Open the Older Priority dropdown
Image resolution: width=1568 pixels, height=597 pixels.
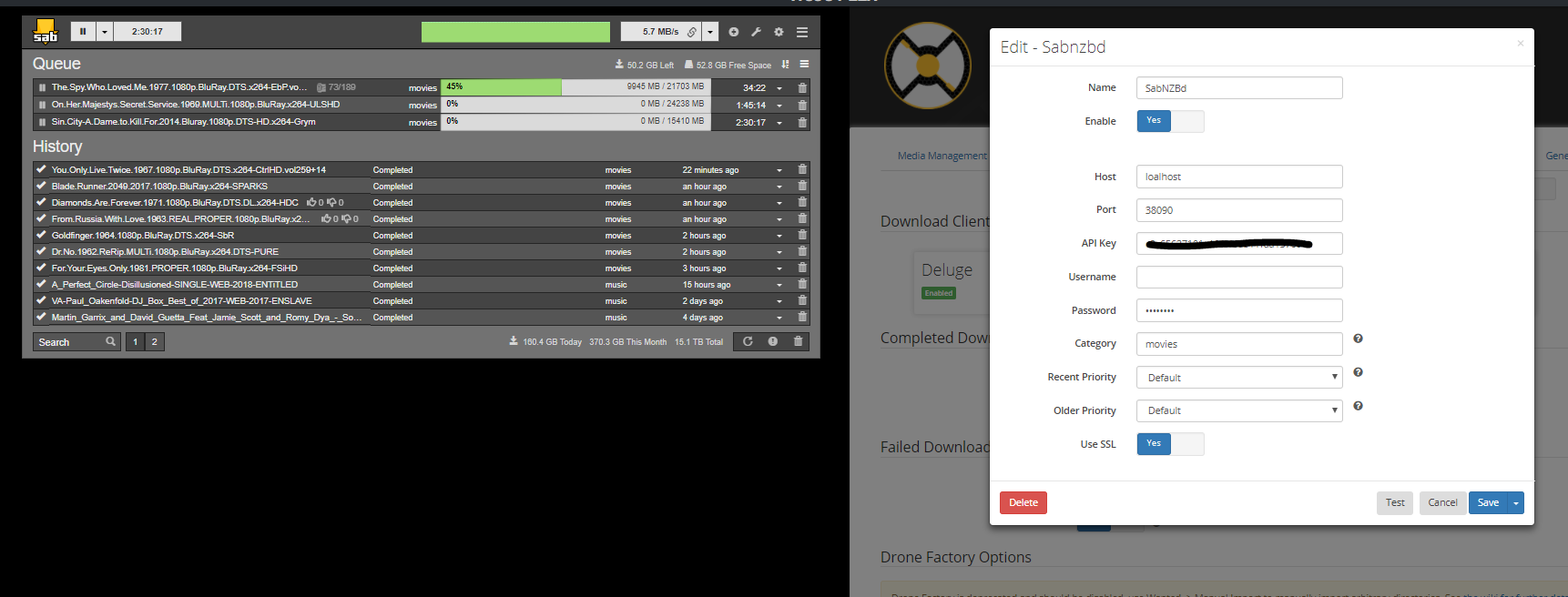[1239, 410]
